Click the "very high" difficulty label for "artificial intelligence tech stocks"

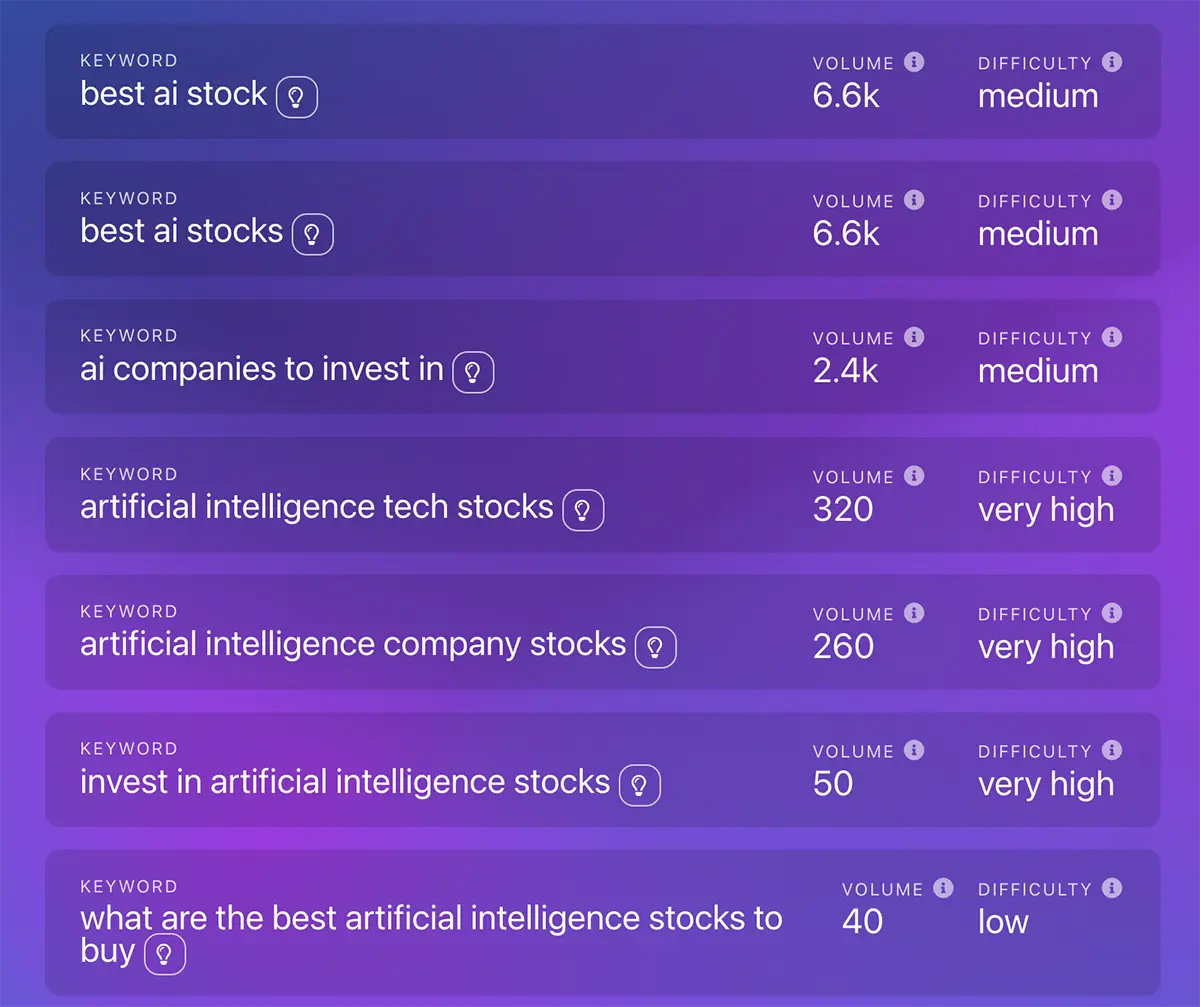coord(1046,510)
